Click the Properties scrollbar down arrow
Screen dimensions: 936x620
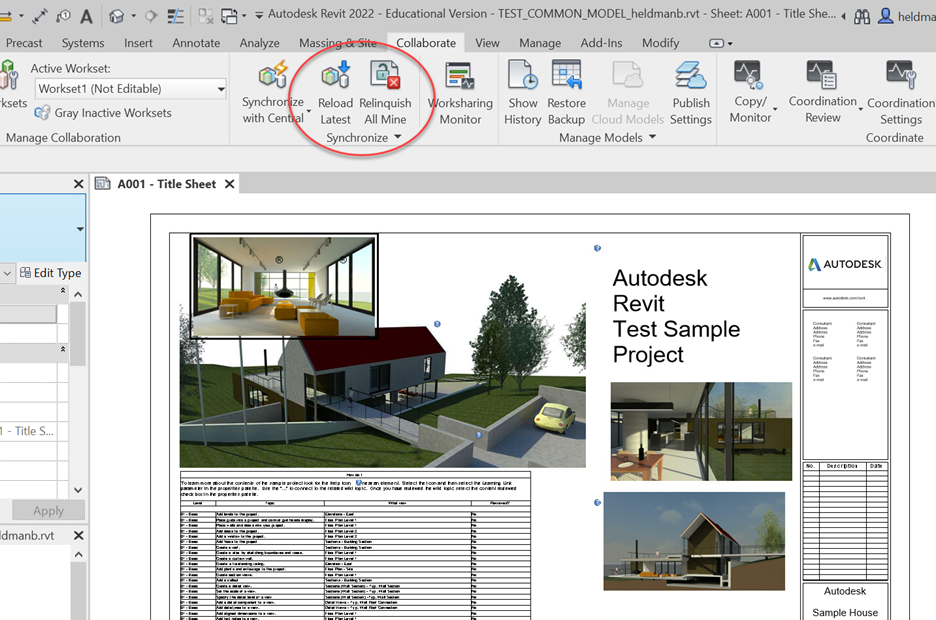tap(78, 490)
